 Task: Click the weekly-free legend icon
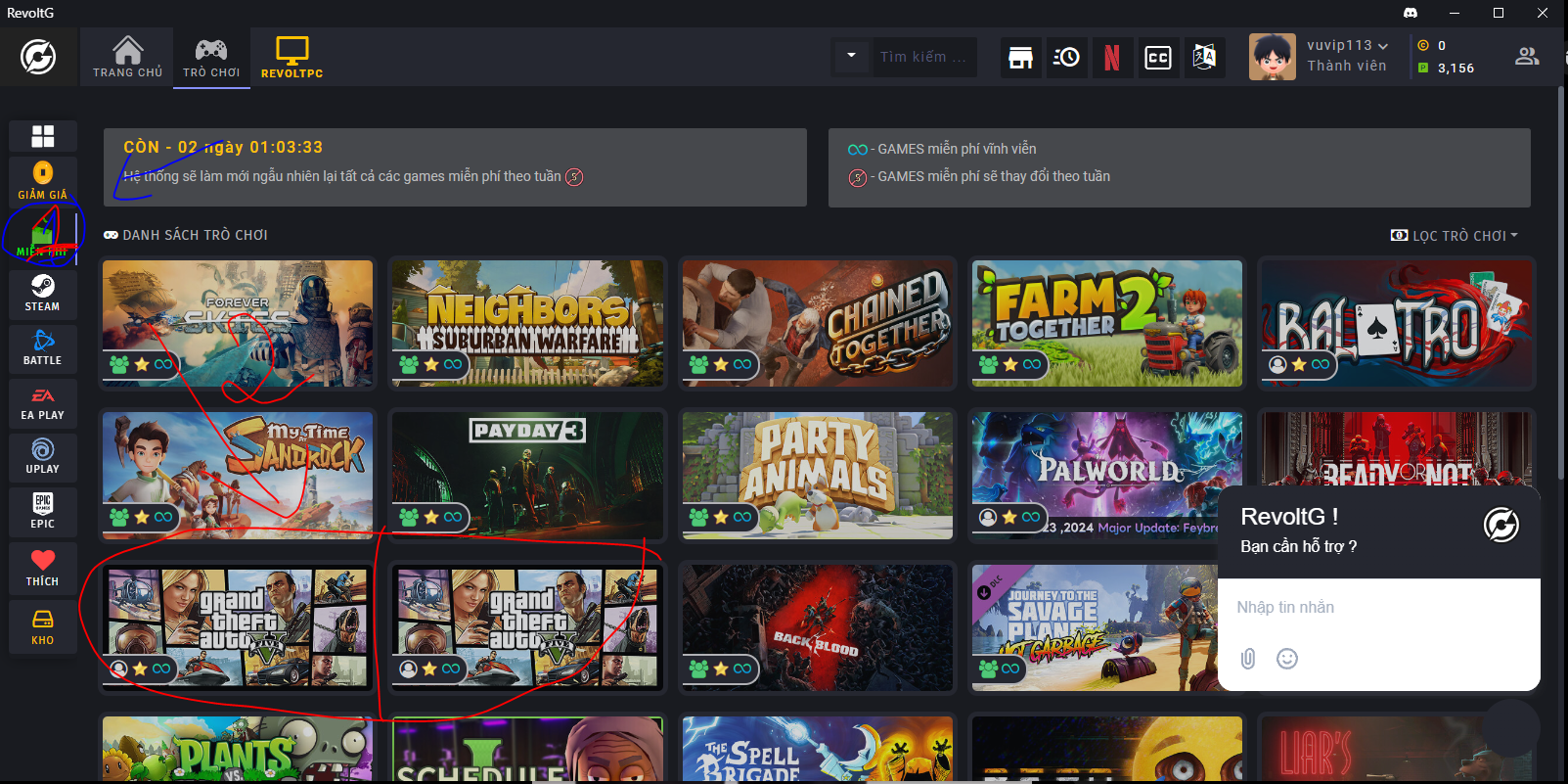coord(858,177)
